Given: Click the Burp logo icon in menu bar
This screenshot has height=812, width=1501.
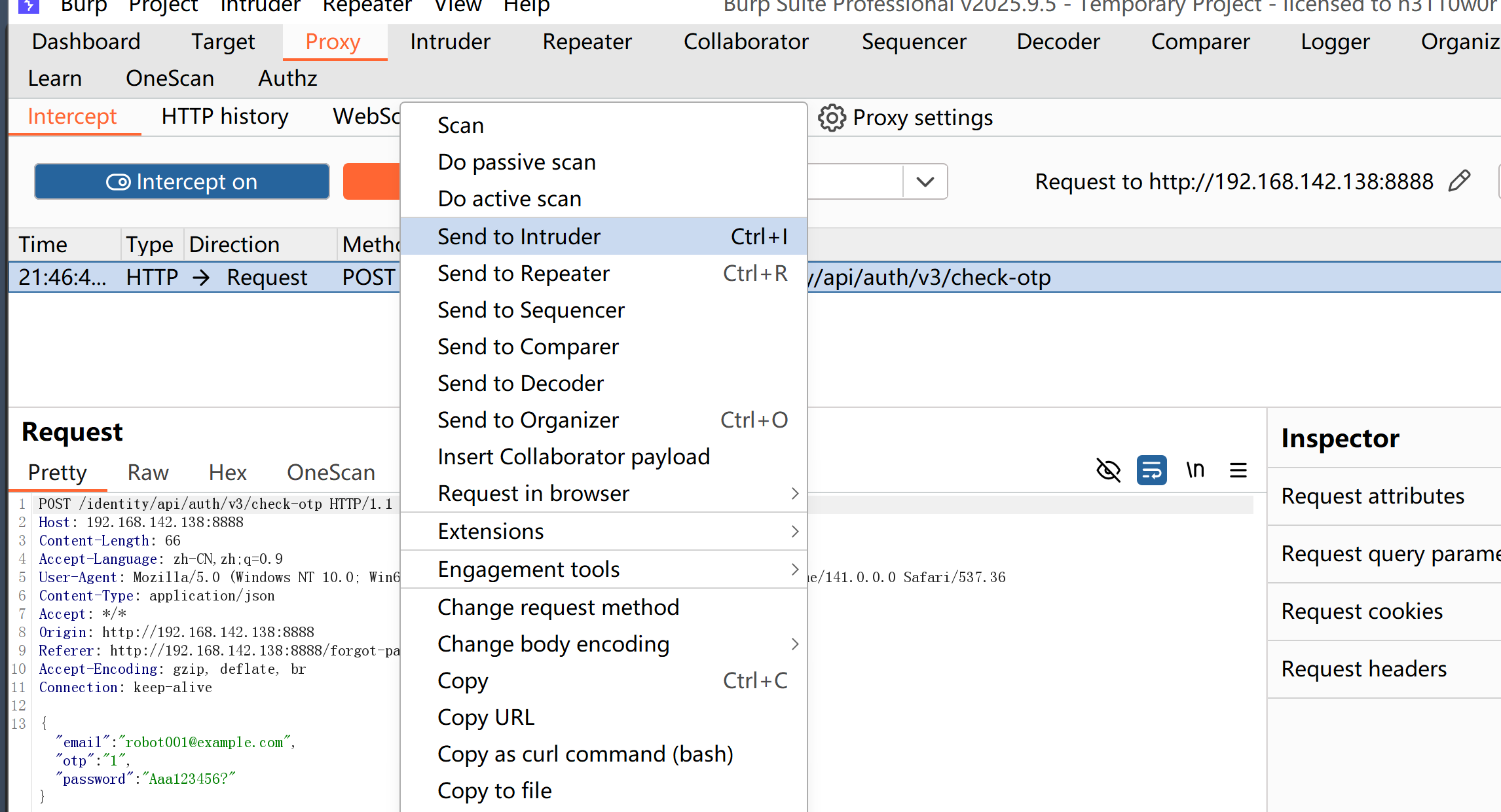Looking at the screenshot, I should click(x=28, y=6).
